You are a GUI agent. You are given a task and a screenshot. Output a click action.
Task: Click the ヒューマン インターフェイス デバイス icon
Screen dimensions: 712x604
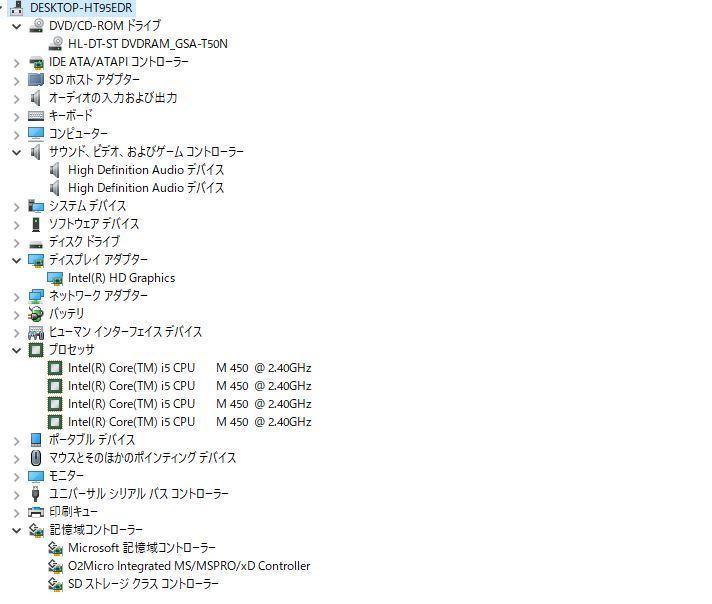tap(36, 332)
